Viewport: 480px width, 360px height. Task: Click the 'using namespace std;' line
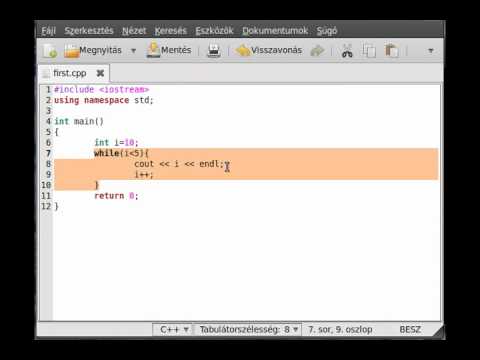point(104,100)
